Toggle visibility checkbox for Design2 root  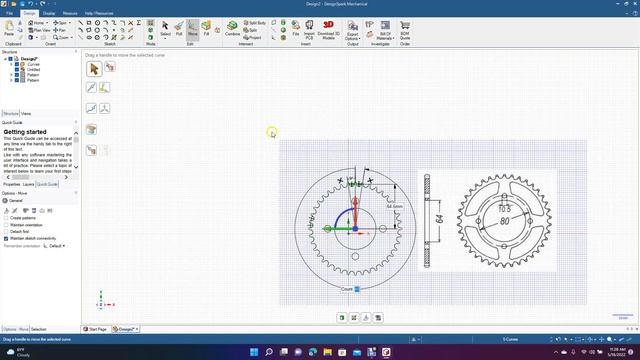click(x=11, y=59)
